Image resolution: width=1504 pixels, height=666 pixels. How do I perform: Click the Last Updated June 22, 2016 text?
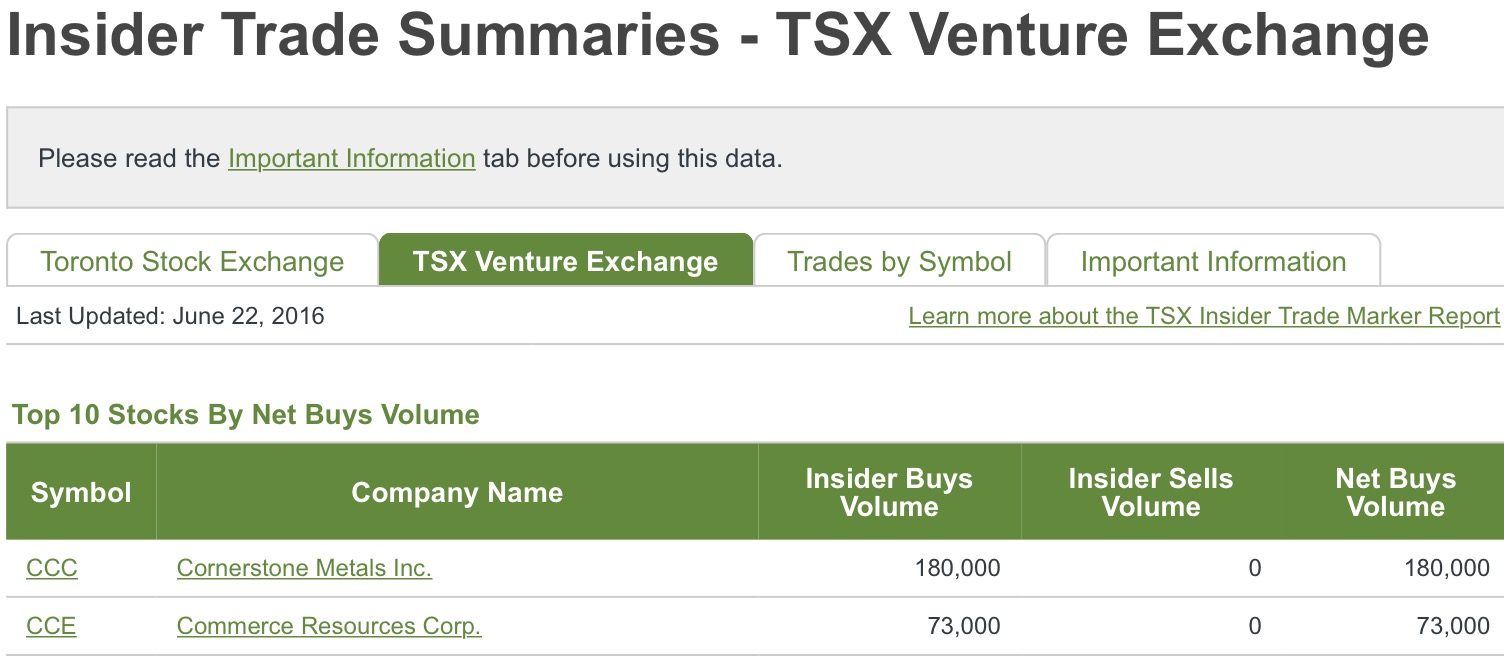[x=171, y=316]
